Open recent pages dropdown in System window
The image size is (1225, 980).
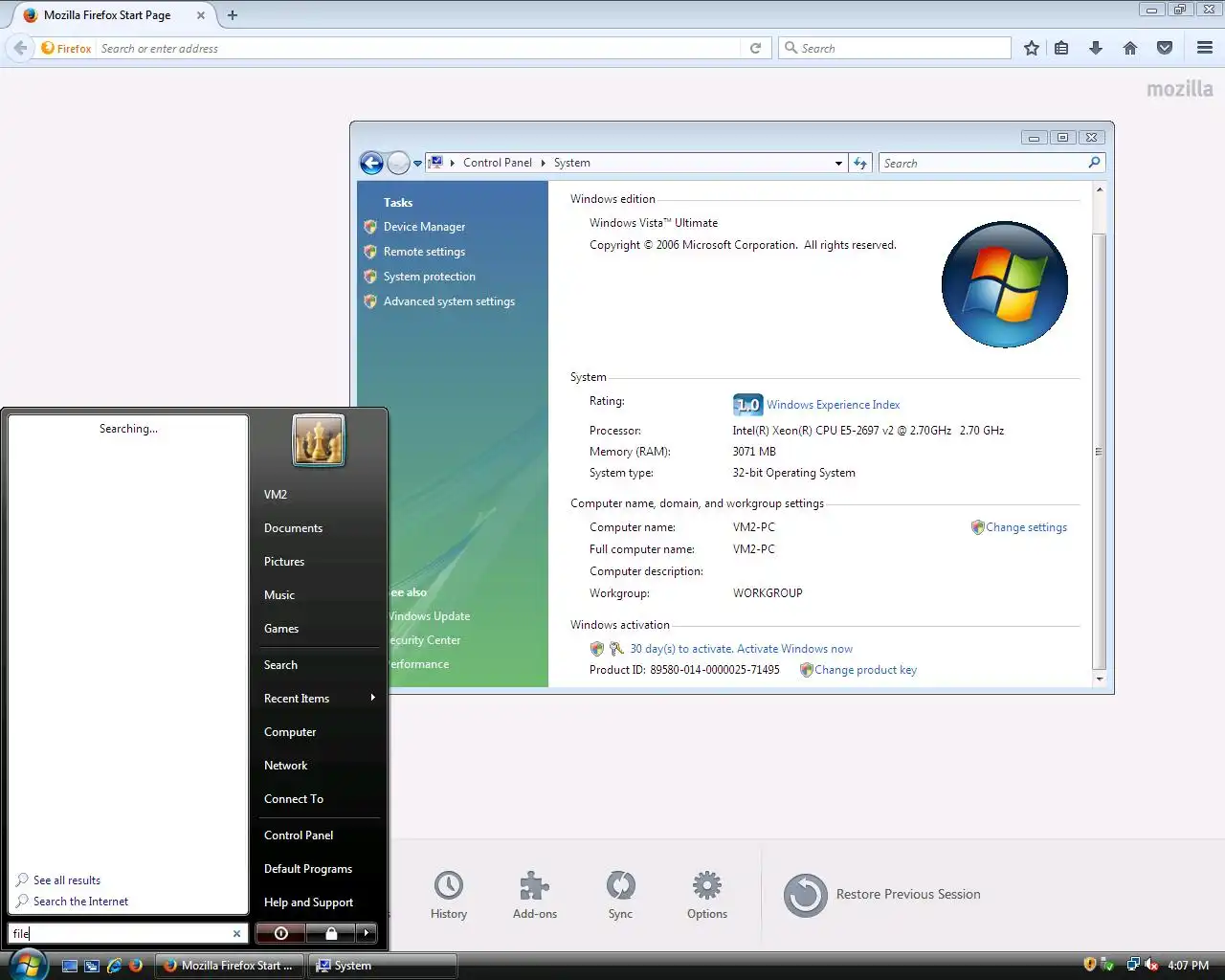(x=417, y=164)
